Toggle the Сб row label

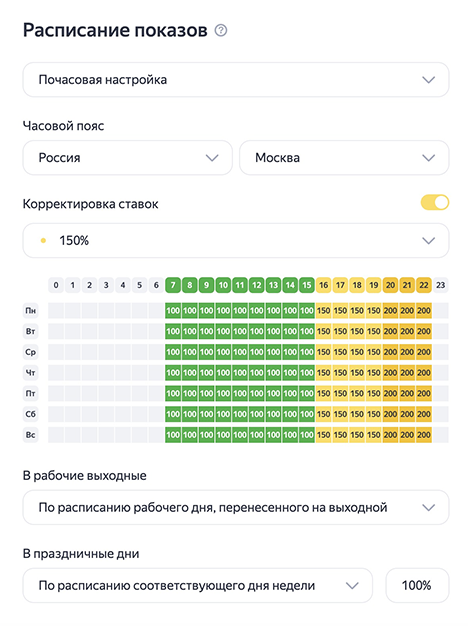31,414
